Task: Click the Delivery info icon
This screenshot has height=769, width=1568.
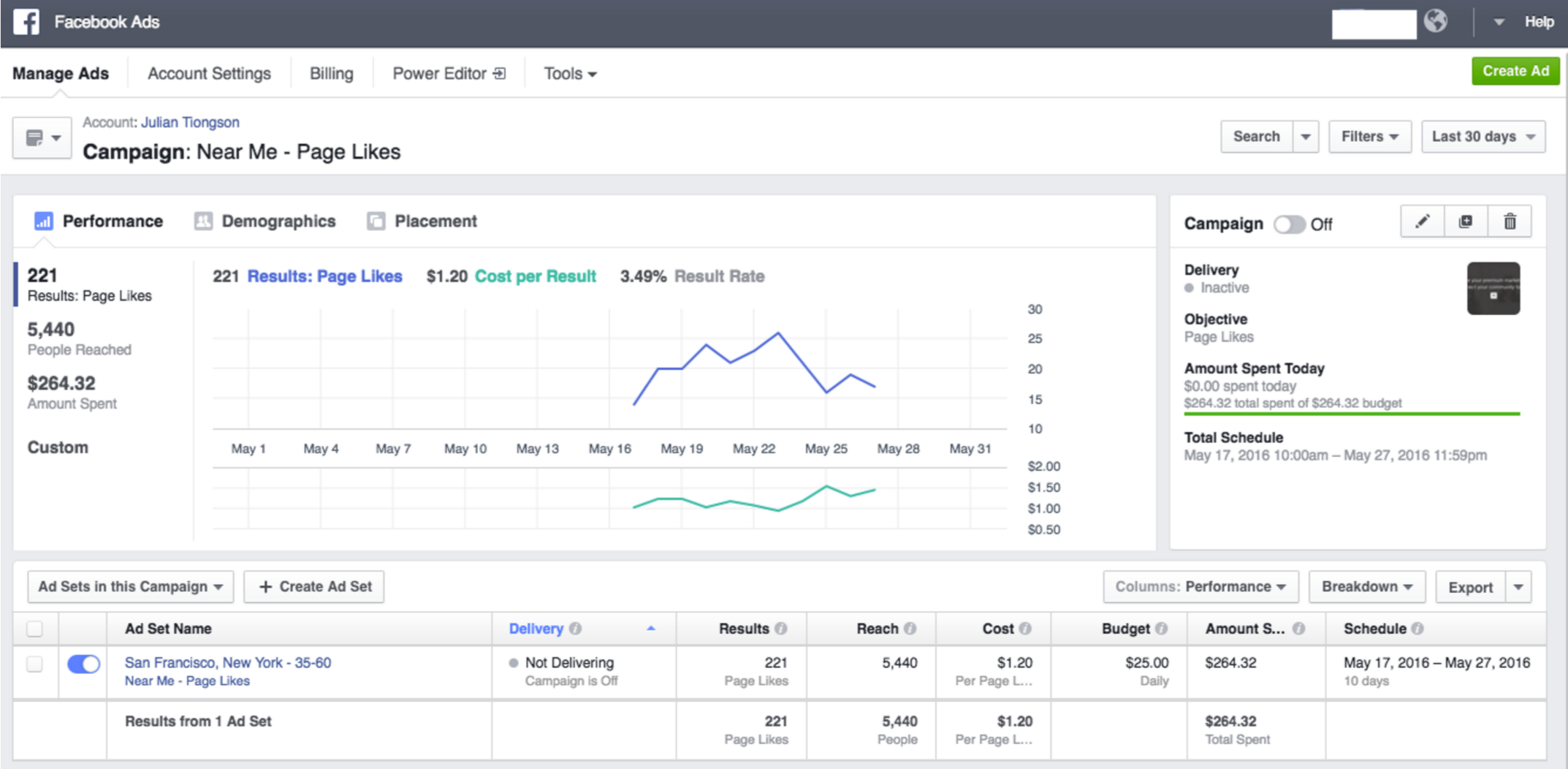Action: point(576,629)
